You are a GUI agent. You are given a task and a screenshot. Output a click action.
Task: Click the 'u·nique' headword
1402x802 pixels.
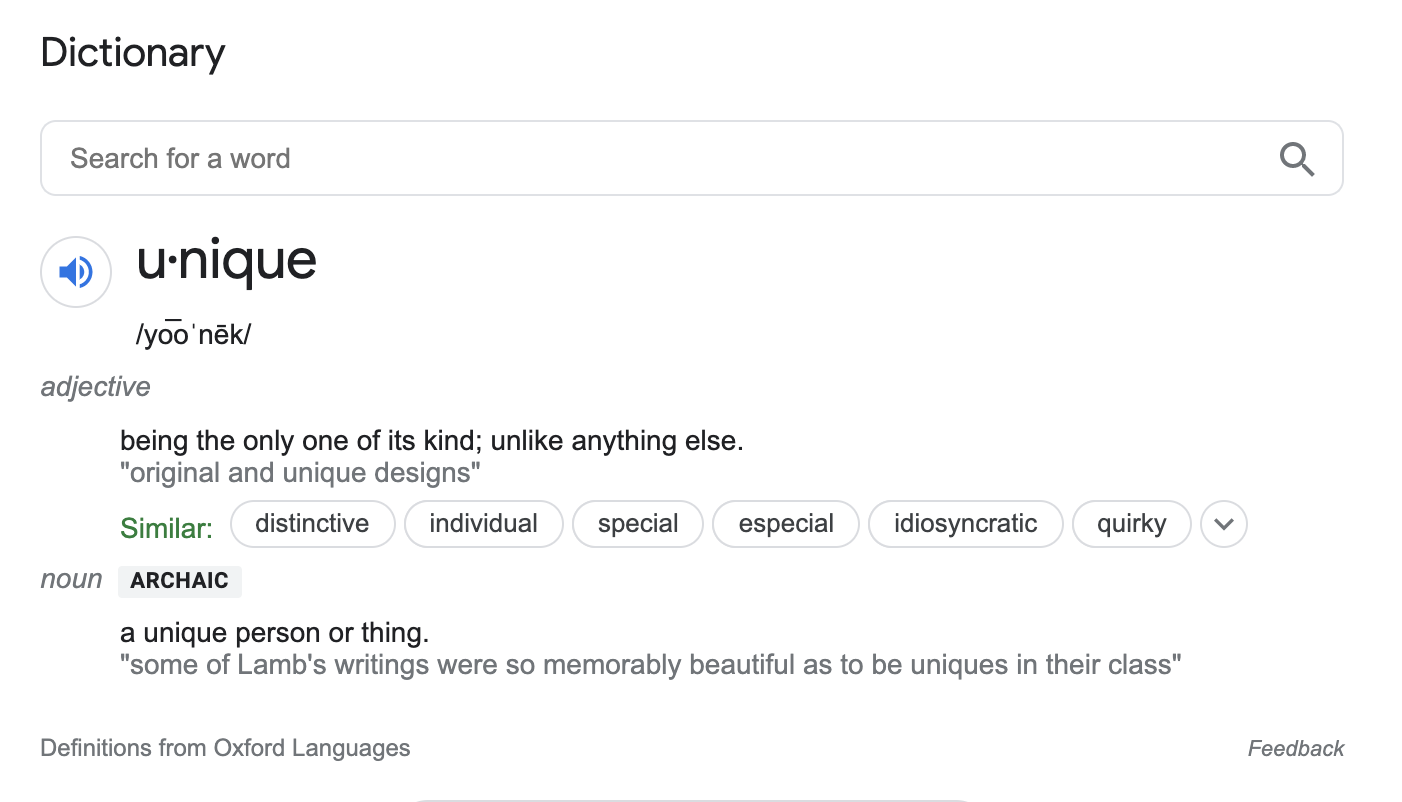tap(227, 261)
